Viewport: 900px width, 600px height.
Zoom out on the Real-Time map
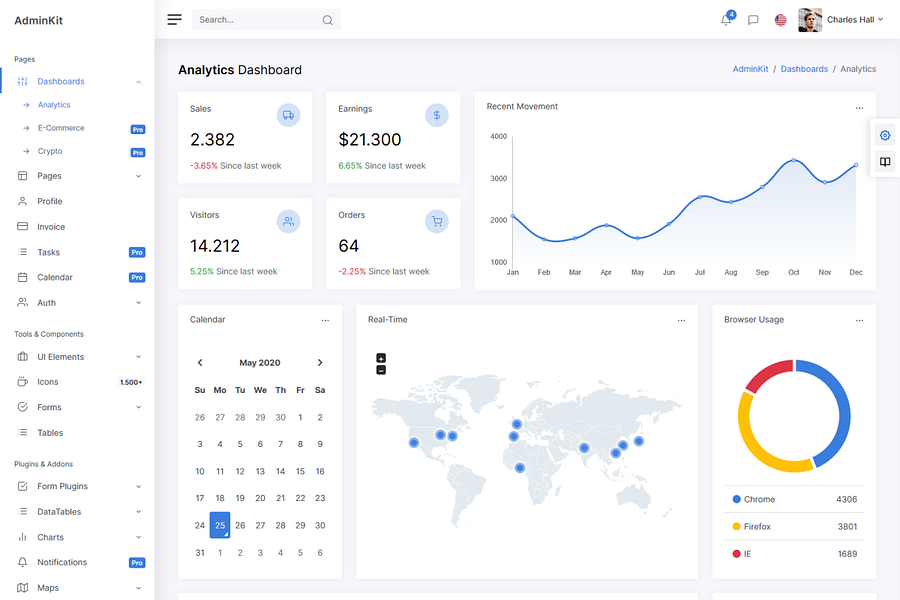pos(381,370)
